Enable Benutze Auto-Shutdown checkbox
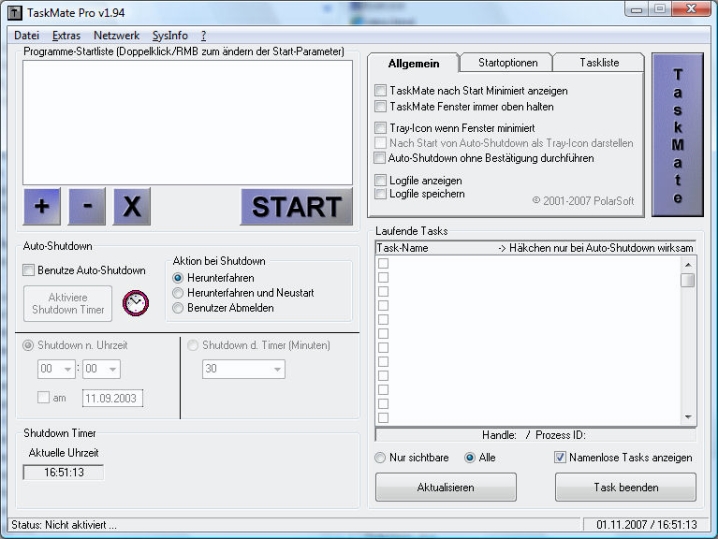The width and height of the screenshot is (718, 539). pyautogui.click(x=28, y=270)
